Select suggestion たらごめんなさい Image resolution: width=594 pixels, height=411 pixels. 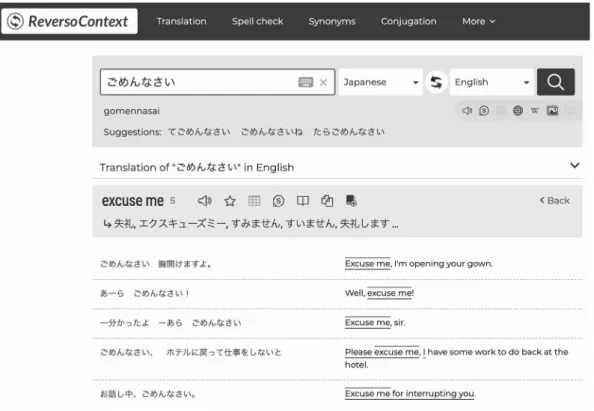[x=349, y=132]
